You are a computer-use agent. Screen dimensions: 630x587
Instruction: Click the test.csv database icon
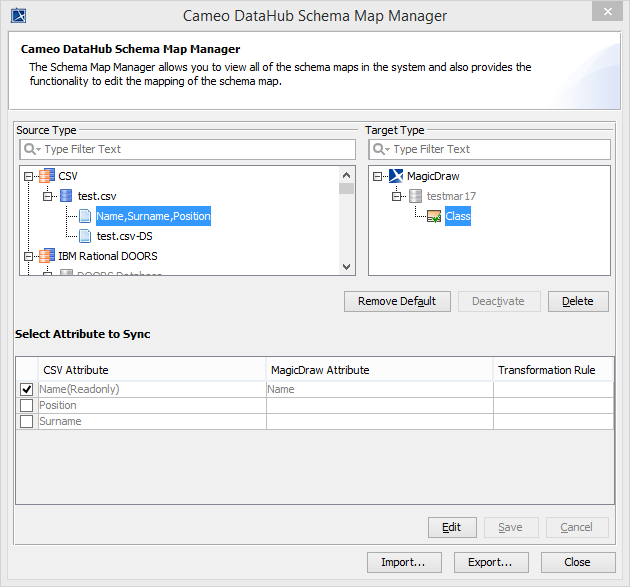tap(66, 196)
